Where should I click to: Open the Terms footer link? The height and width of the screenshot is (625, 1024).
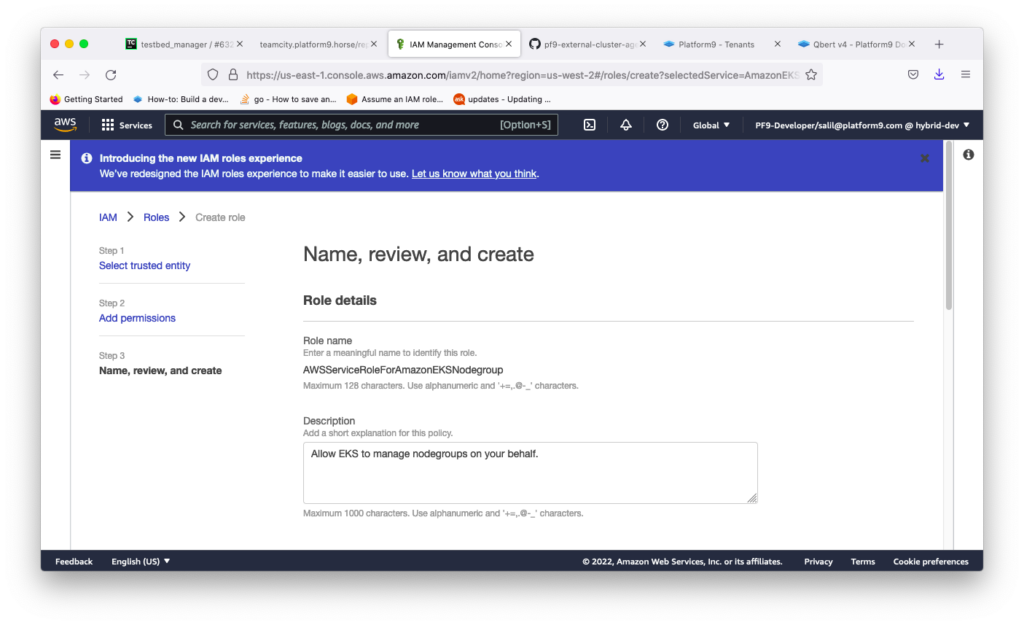pos(863,562)
